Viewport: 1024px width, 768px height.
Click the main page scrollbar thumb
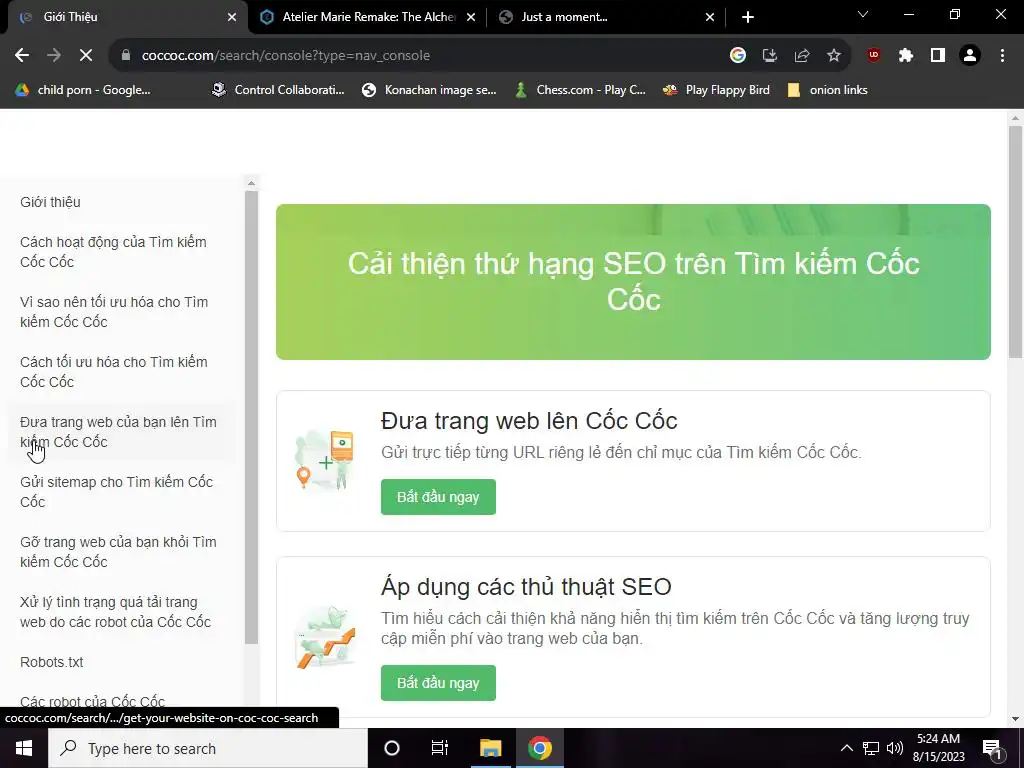1015,242
